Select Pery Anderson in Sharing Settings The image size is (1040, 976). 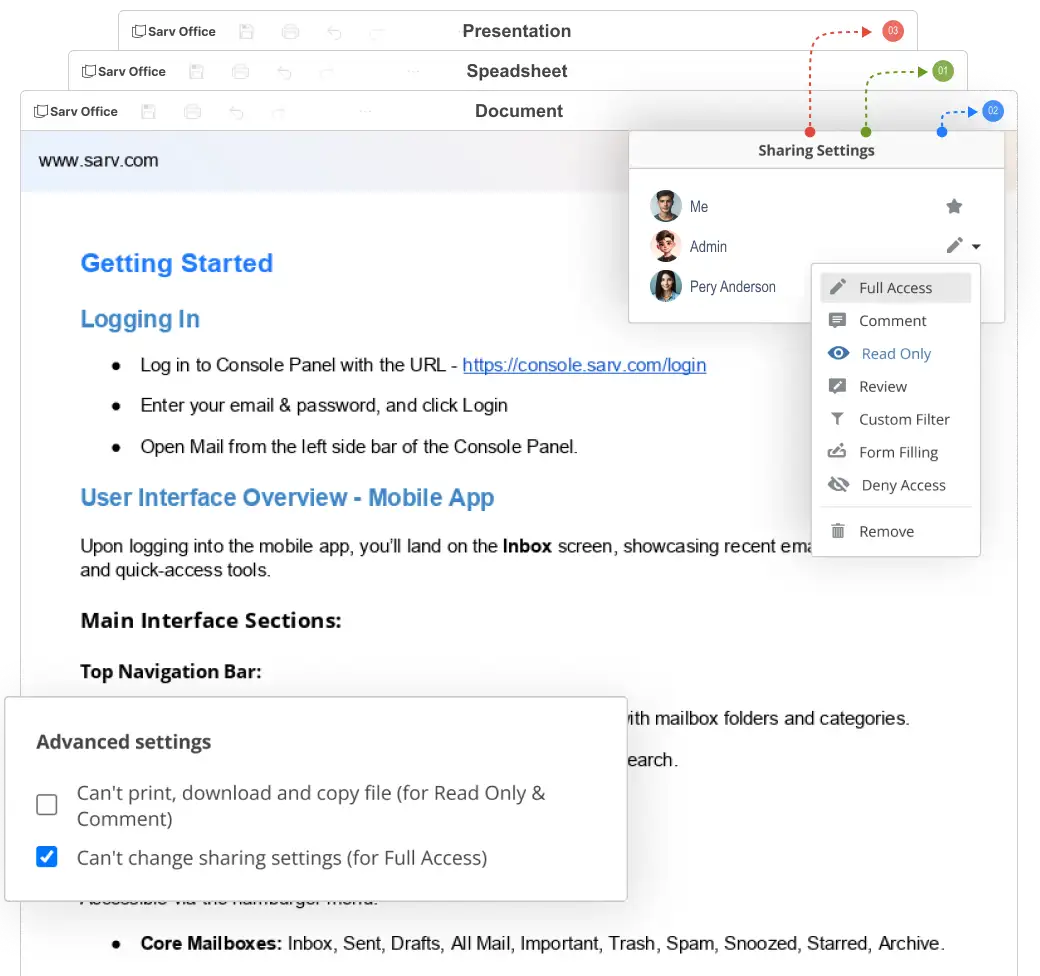pos(732,286)
